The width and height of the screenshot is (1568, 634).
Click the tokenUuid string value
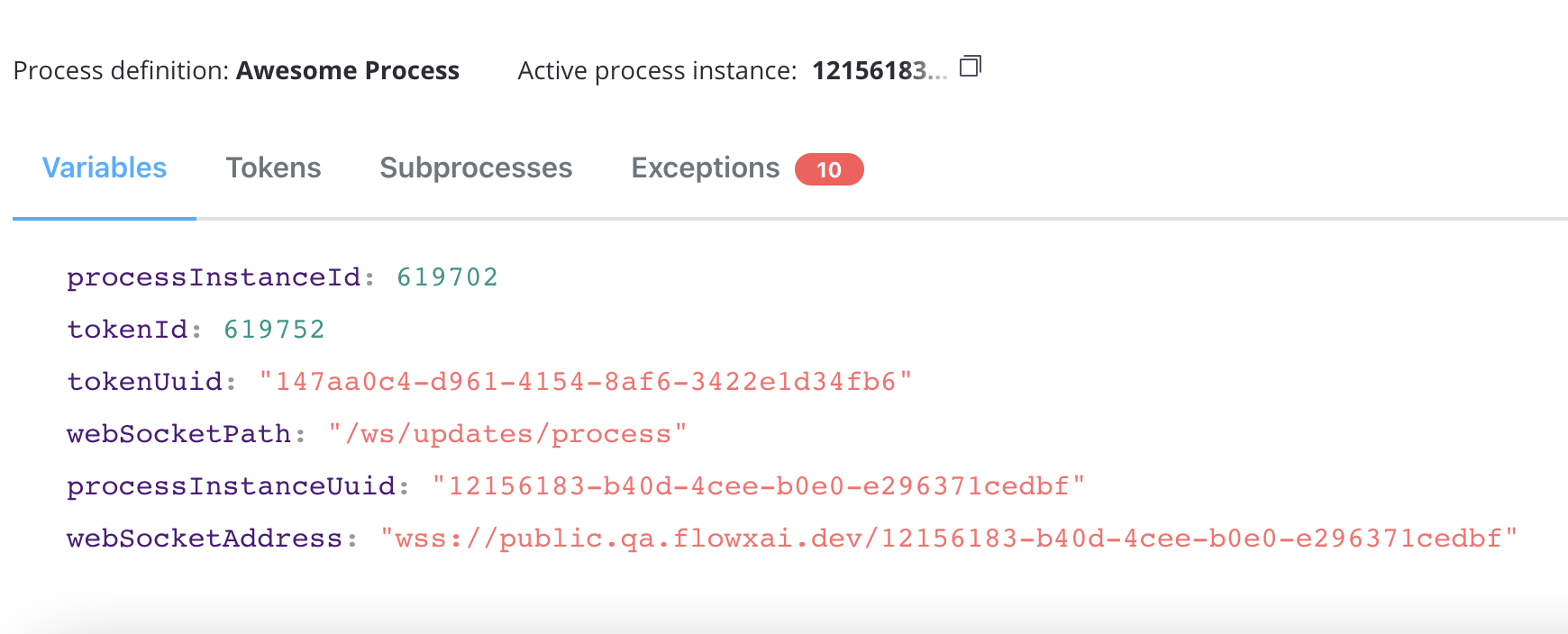[586, 382]
